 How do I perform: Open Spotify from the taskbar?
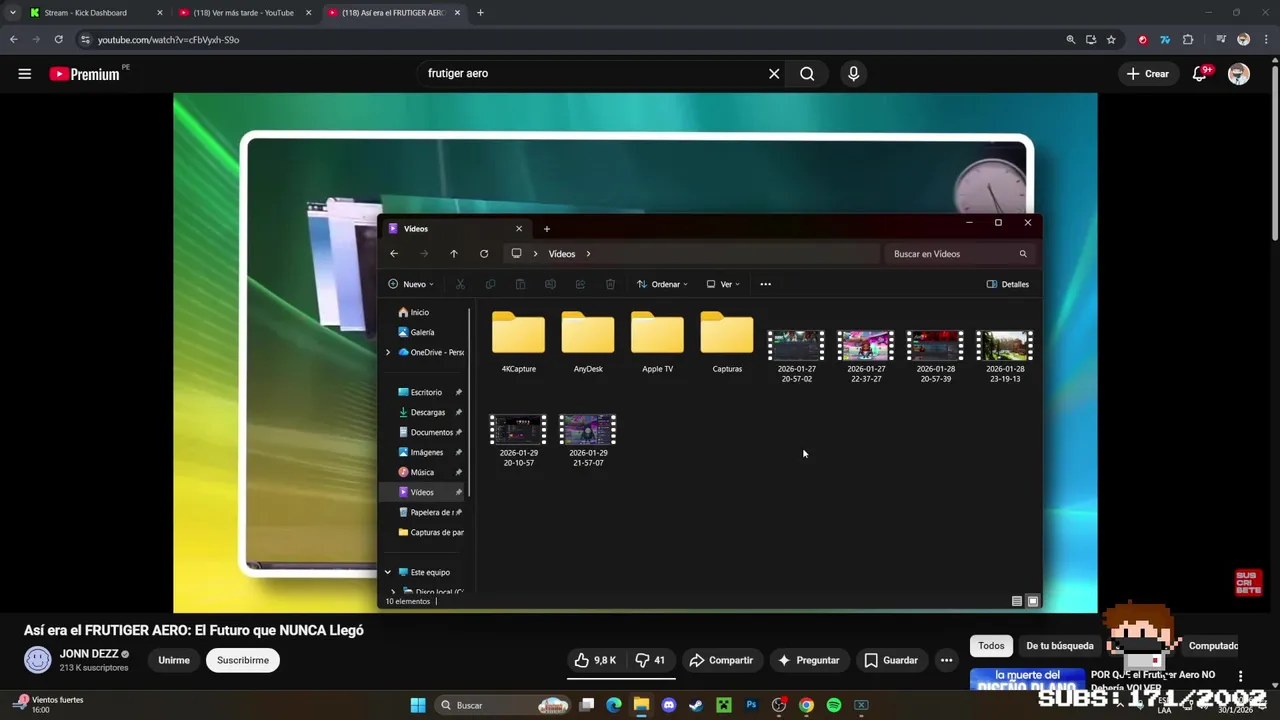[x=834, y=705]
